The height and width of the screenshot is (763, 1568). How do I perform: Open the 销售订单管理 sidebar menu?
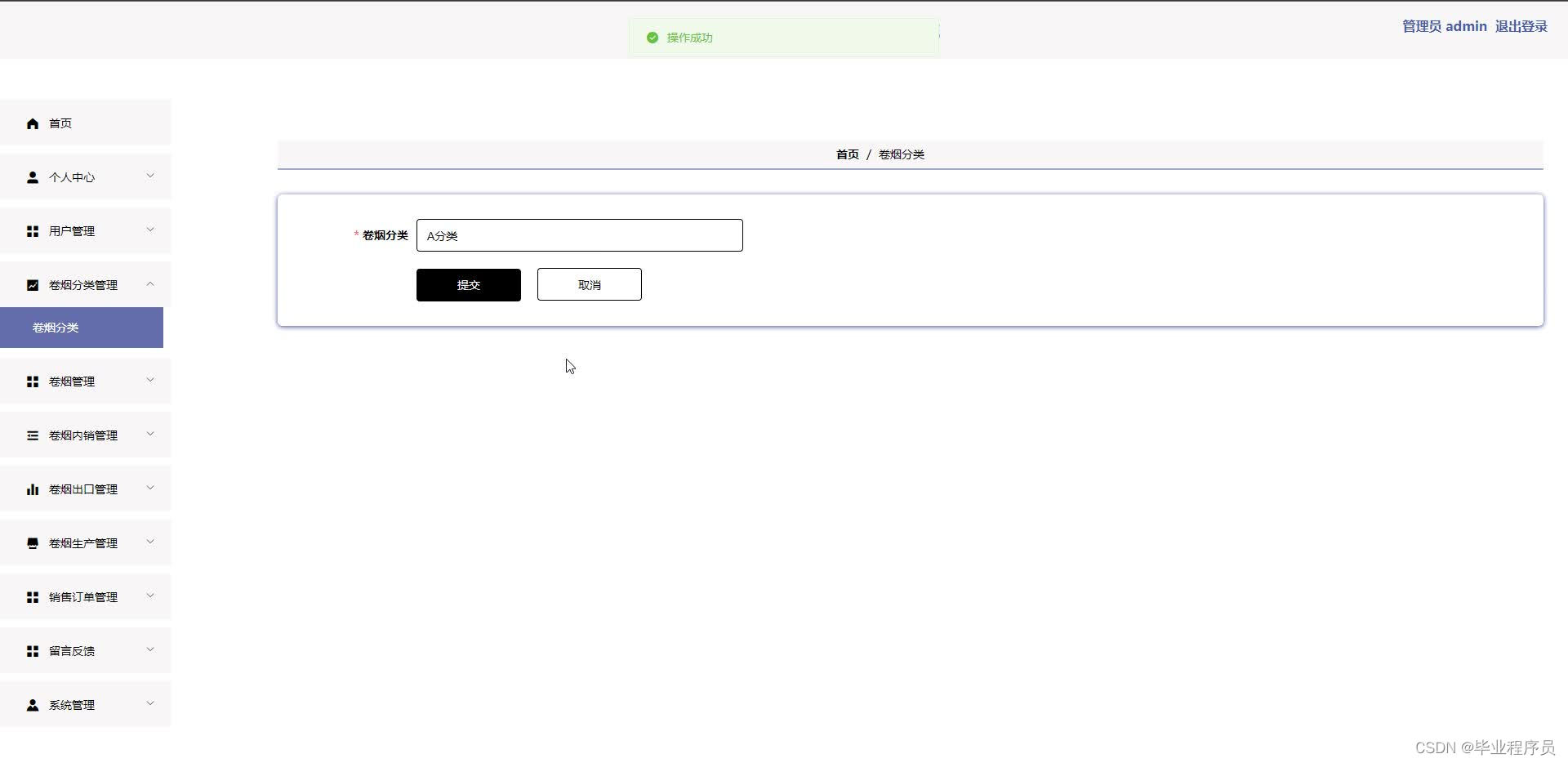pyautogui.click(x=85, y=596)
